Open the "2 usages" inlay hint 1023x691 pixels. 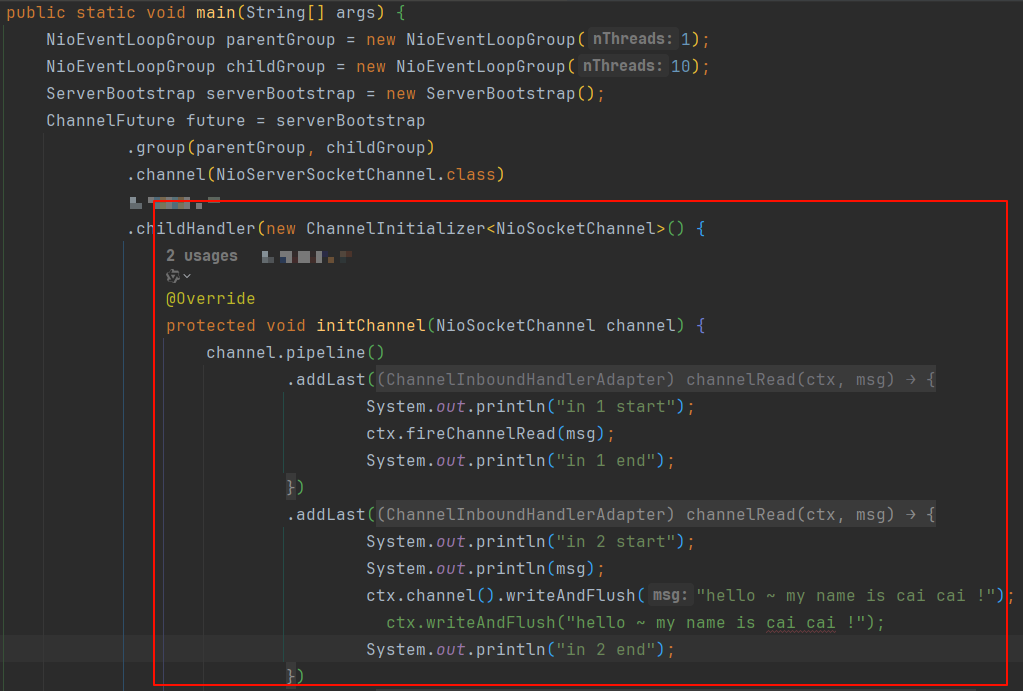(202, 256)
